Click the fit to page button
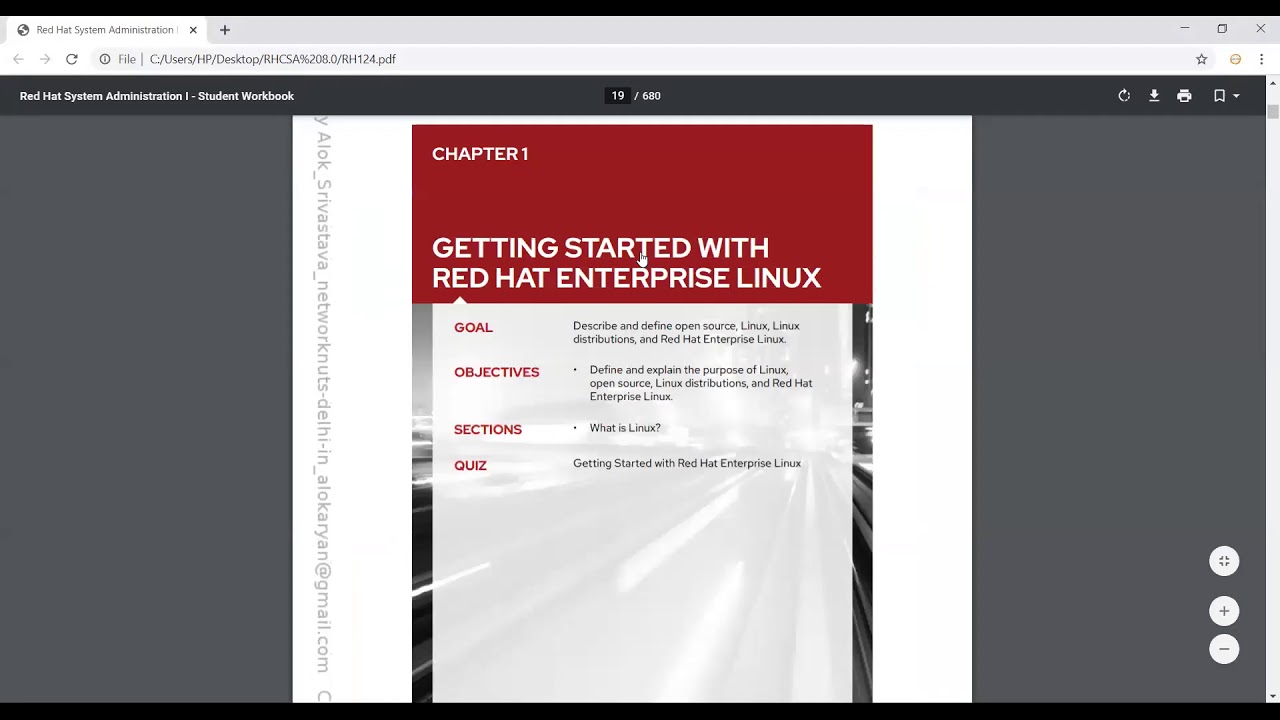1280x720 pixels. click(x=1224, y=561)
